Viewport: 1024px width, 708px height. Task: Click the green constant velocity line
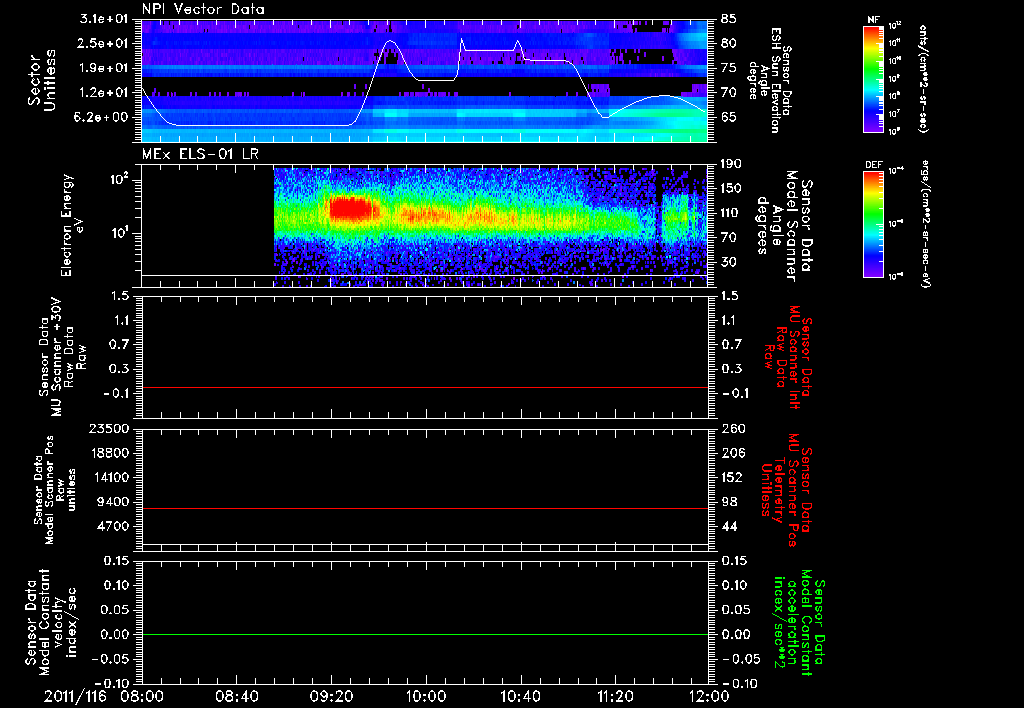click(425, 634)
